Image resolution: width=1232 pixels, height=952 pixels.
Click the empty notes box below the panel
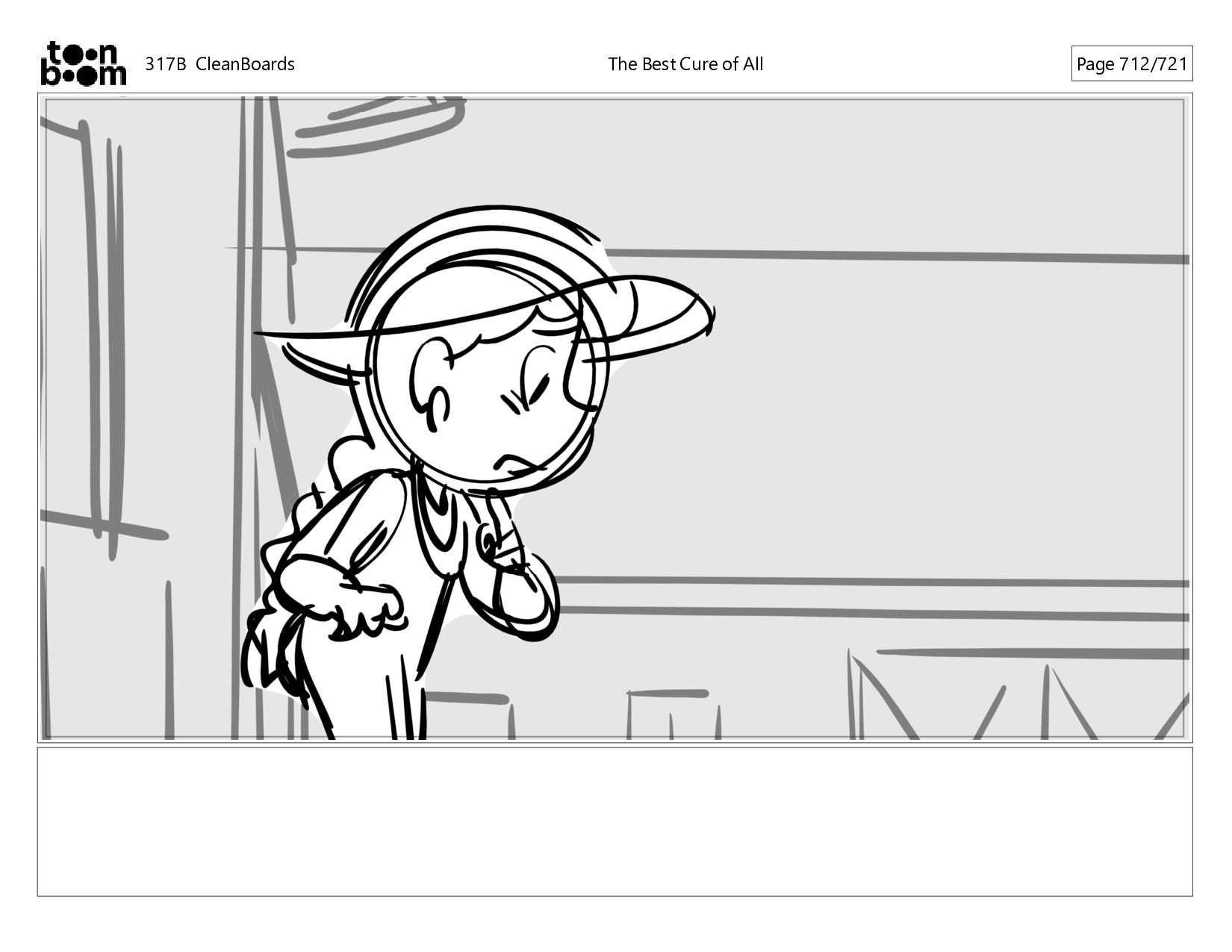tap(615, 821)
